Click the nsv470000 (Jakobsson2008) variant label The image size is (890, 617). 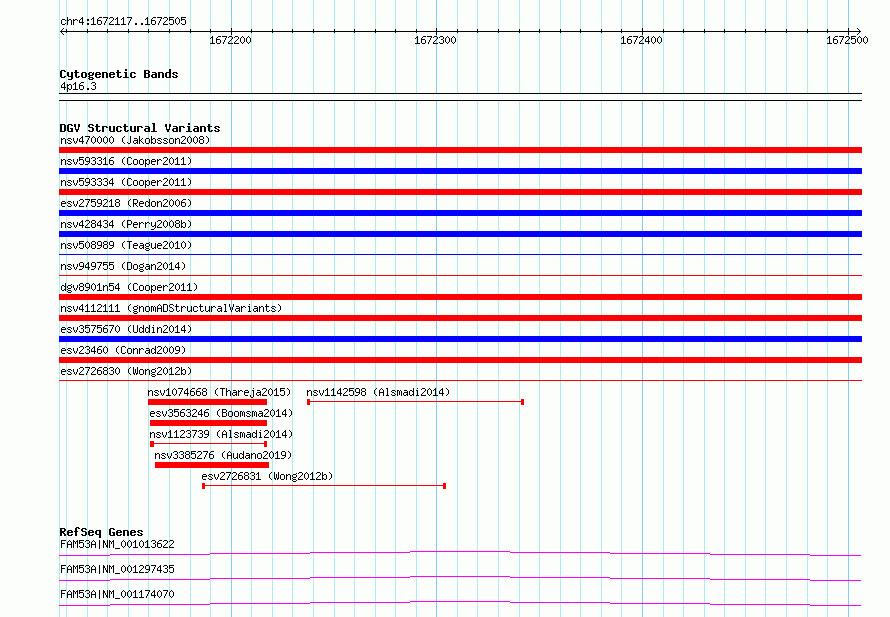click(135, 140)
